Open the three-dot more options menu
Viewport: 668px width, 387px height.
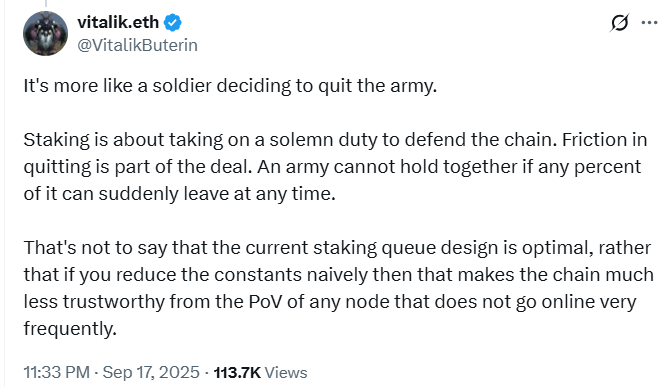649,23
